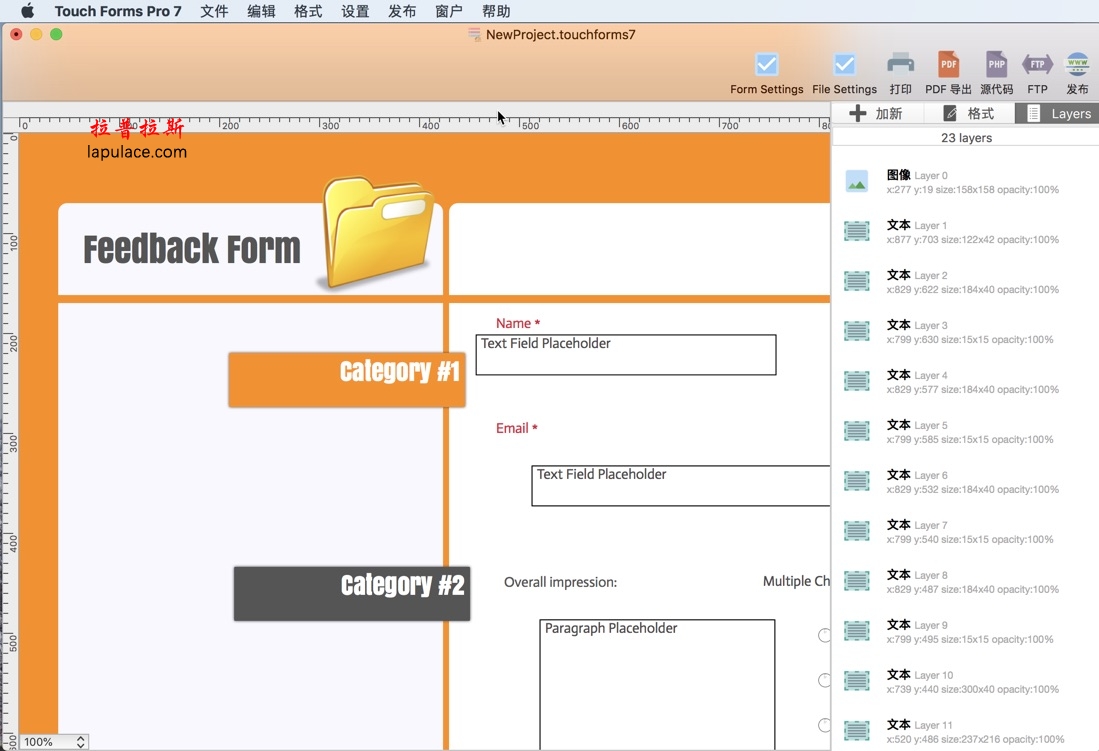Click the Email text field placeholder
The image size is (1099, 751).
681,485
